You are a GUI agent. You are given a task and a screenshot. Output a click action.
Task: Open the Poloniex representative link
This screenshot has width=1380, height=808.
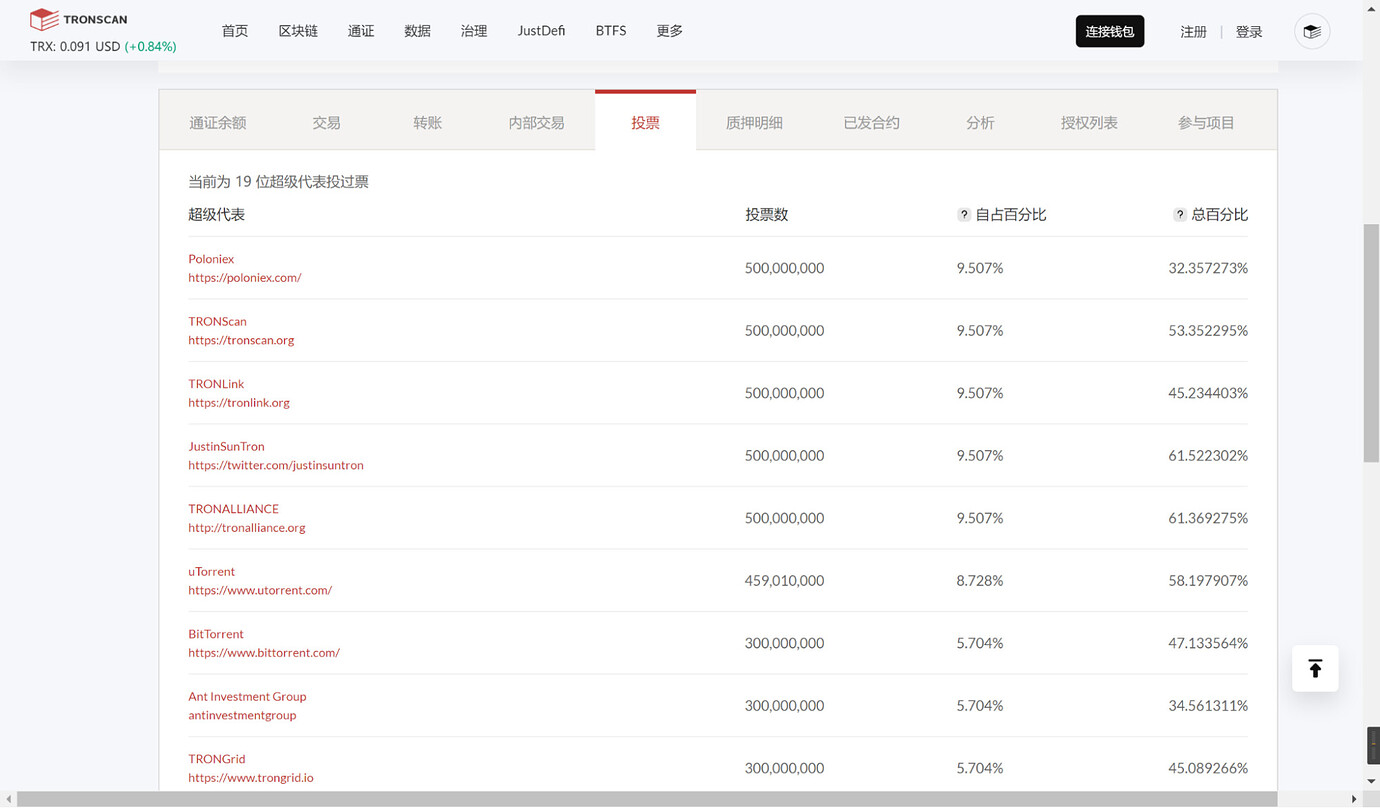pyautogui.click(x=211, y=258)
